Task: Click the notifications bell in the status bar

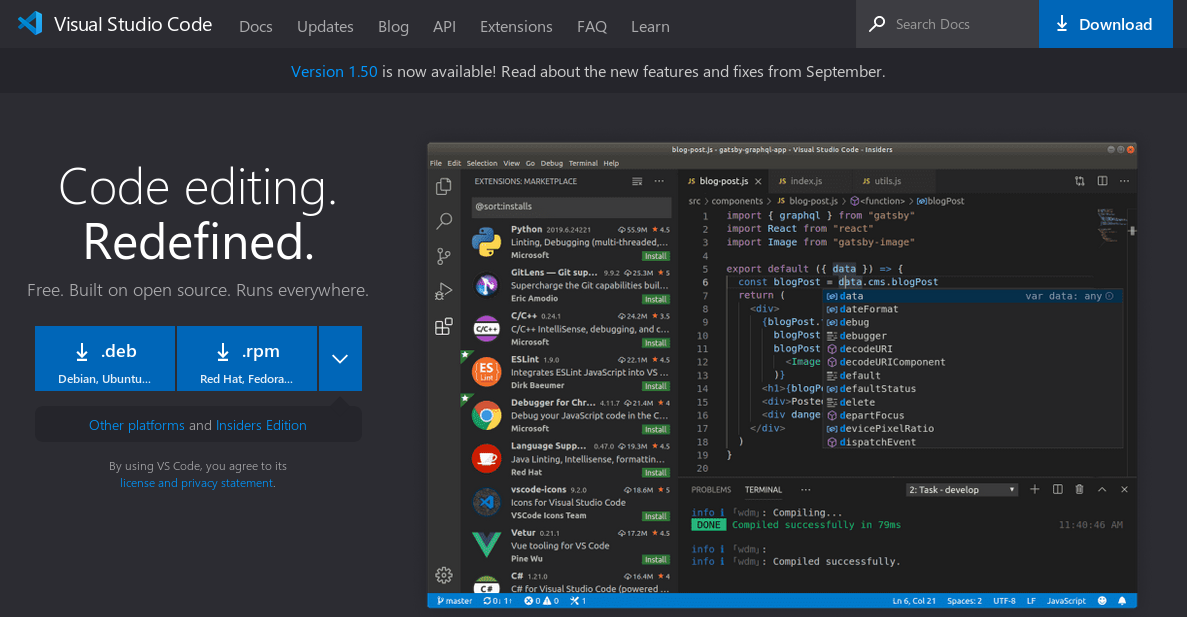Action: pyautogui.click(x=1122, y=601)
